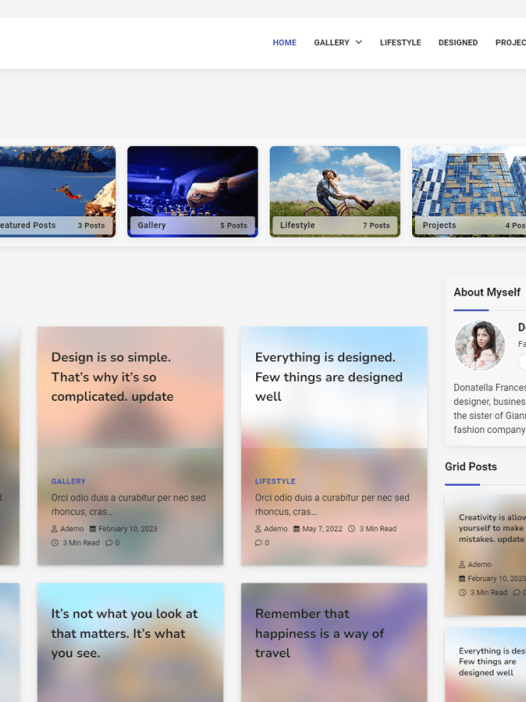This screenshot has height=702, width=526.
Task: Click the 'Lifestyle' label on category card
Action: click(x=297, y=225)
